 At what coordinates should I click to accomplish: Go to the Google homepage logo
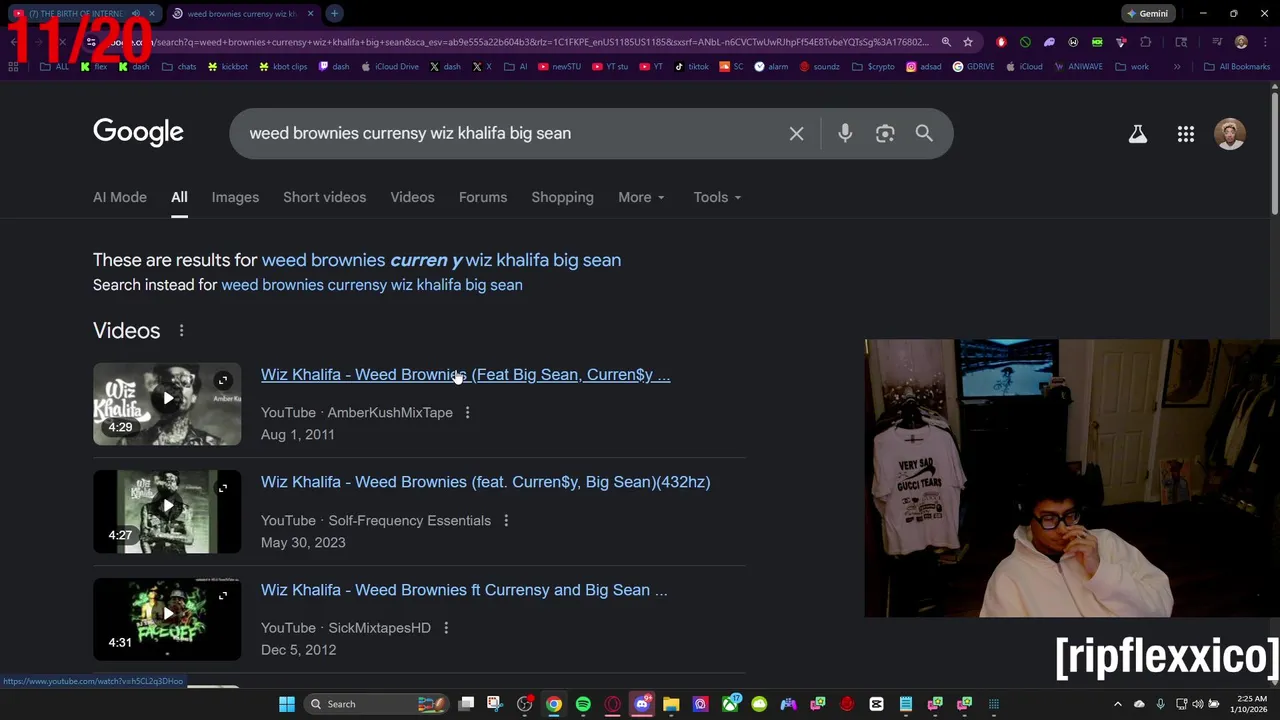(x=138, y=133)
